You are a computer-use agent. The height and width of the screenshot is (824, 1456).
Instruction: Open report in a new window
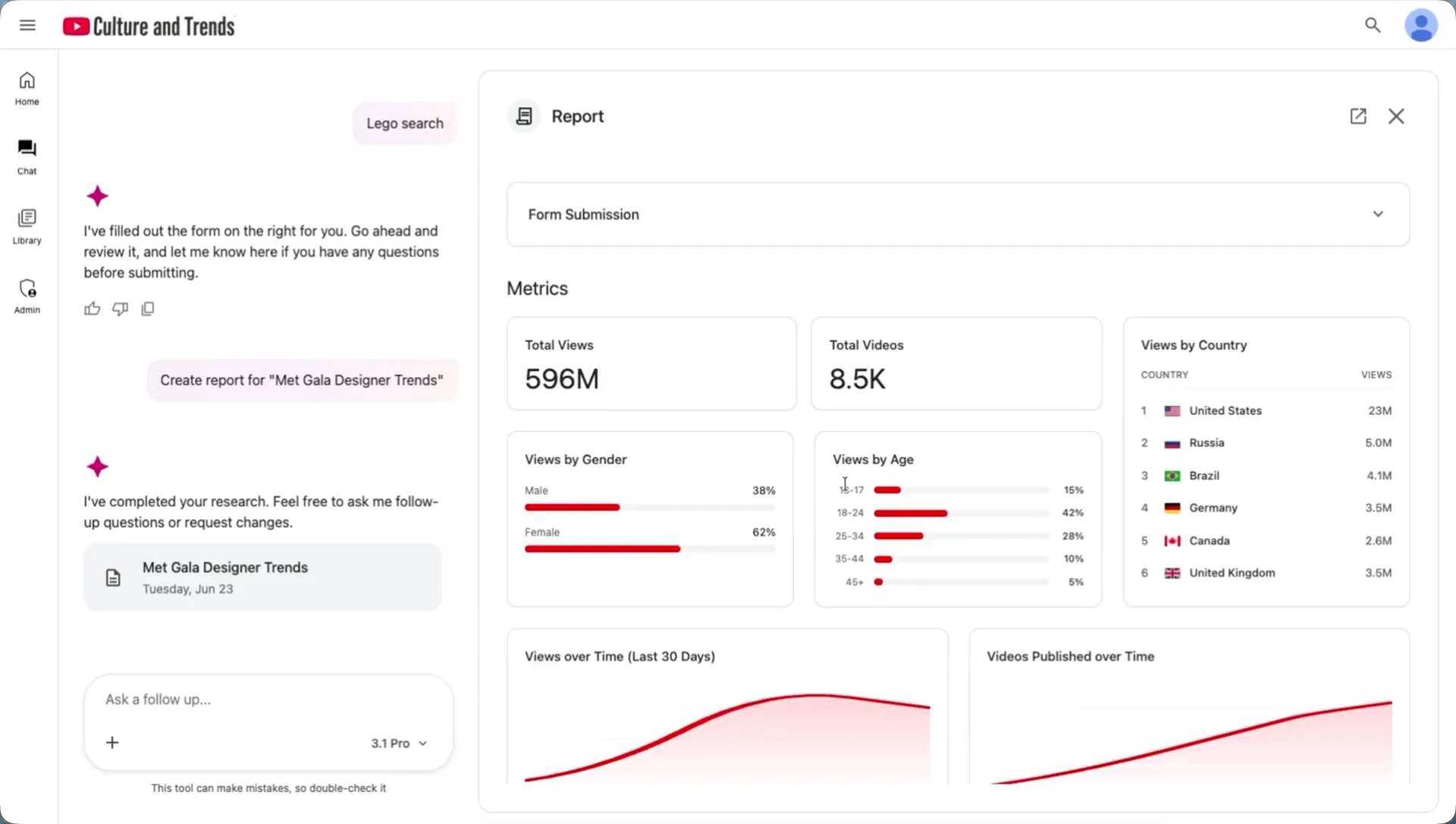pos(1358,116)
